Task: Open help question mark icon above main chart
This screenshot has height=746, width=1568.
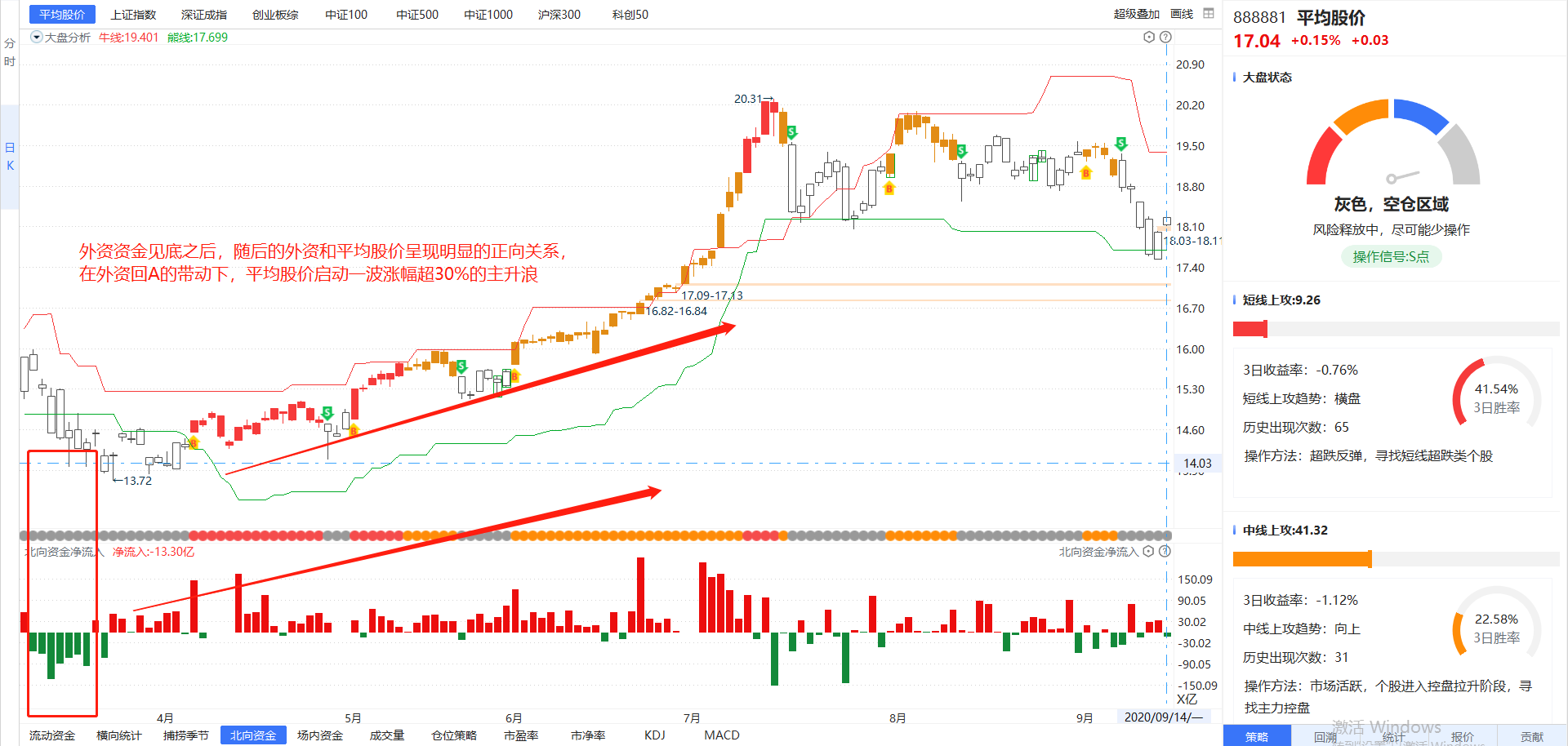Action: [x=1165, y=37]
